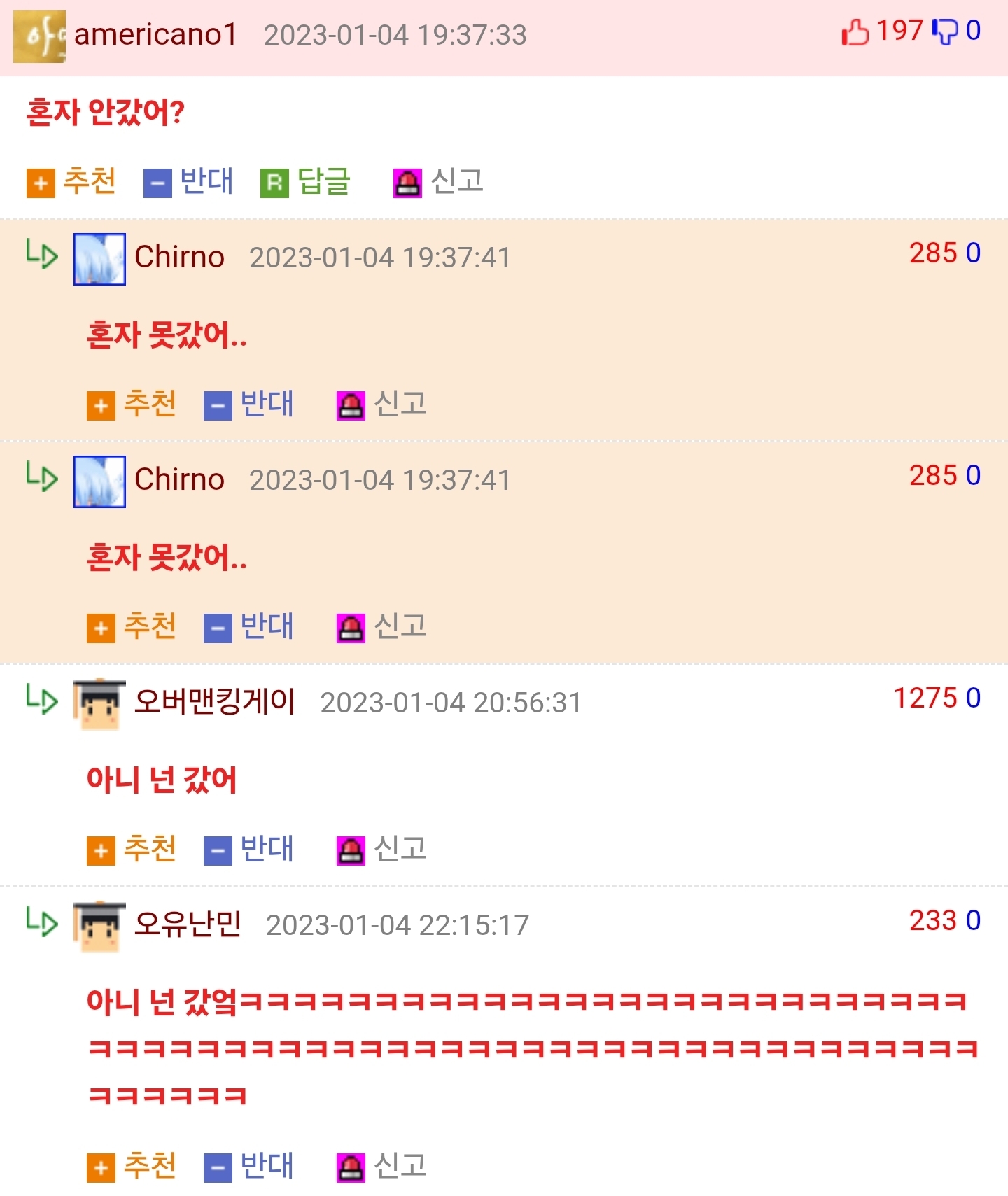Viewport: 1008px width, 1196px height.
Task: Click 오버맨킹게이's graduation-cap avatar
Action: pyautogui.click(x=99, y=704)
